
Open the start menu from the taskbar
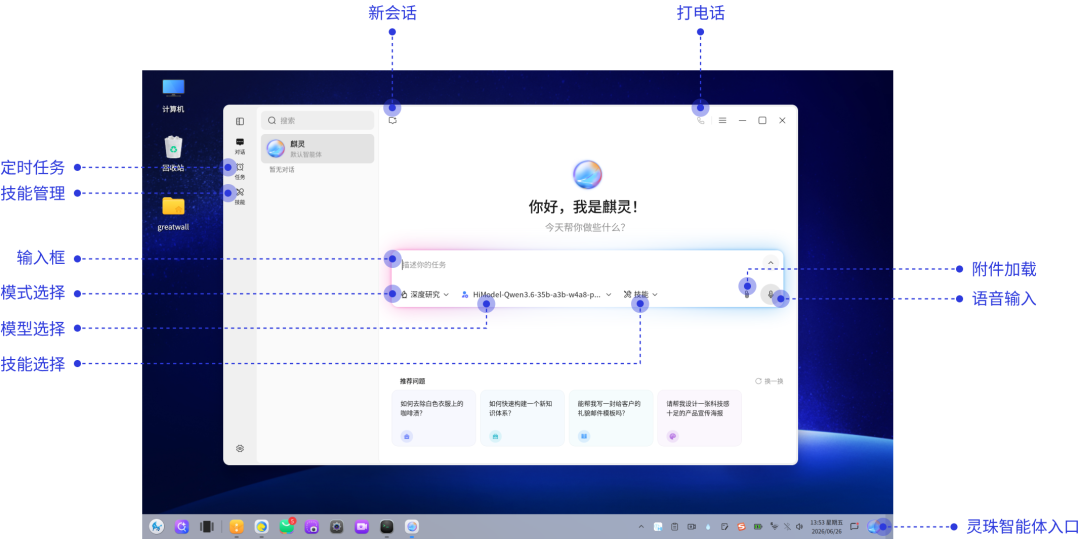click(157, 527)
